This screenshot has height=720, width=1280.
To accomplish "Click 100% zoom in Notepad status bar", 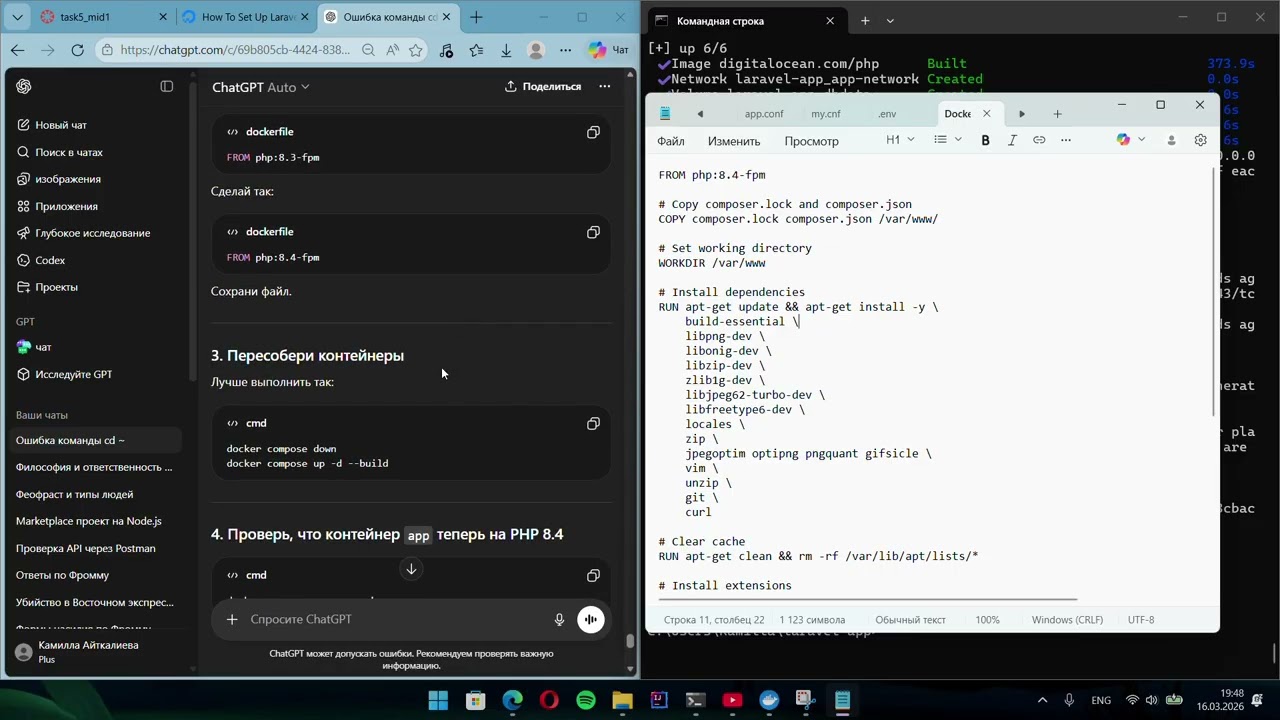I will pyautogui.click(x=987, y=620).
